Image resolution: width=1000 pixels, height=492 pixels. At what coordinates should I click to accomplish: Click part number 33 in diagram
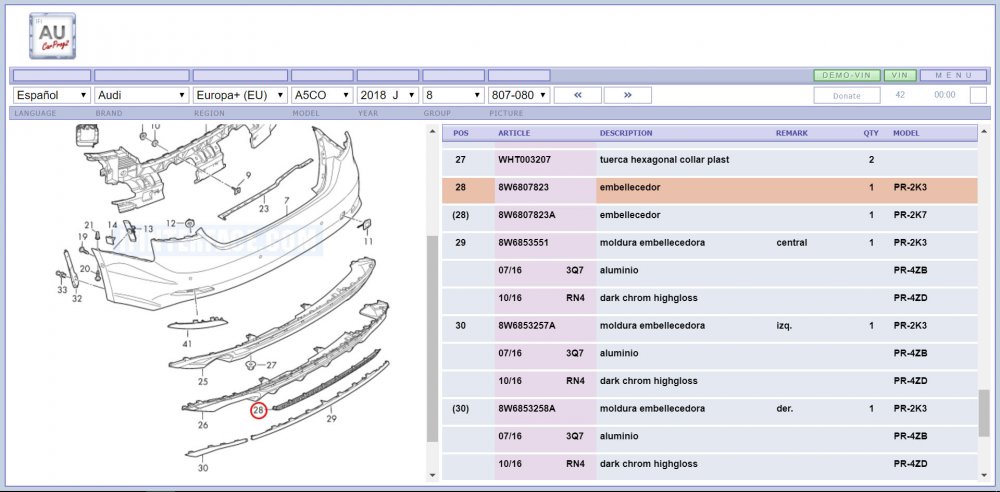(x=62, y=290)
